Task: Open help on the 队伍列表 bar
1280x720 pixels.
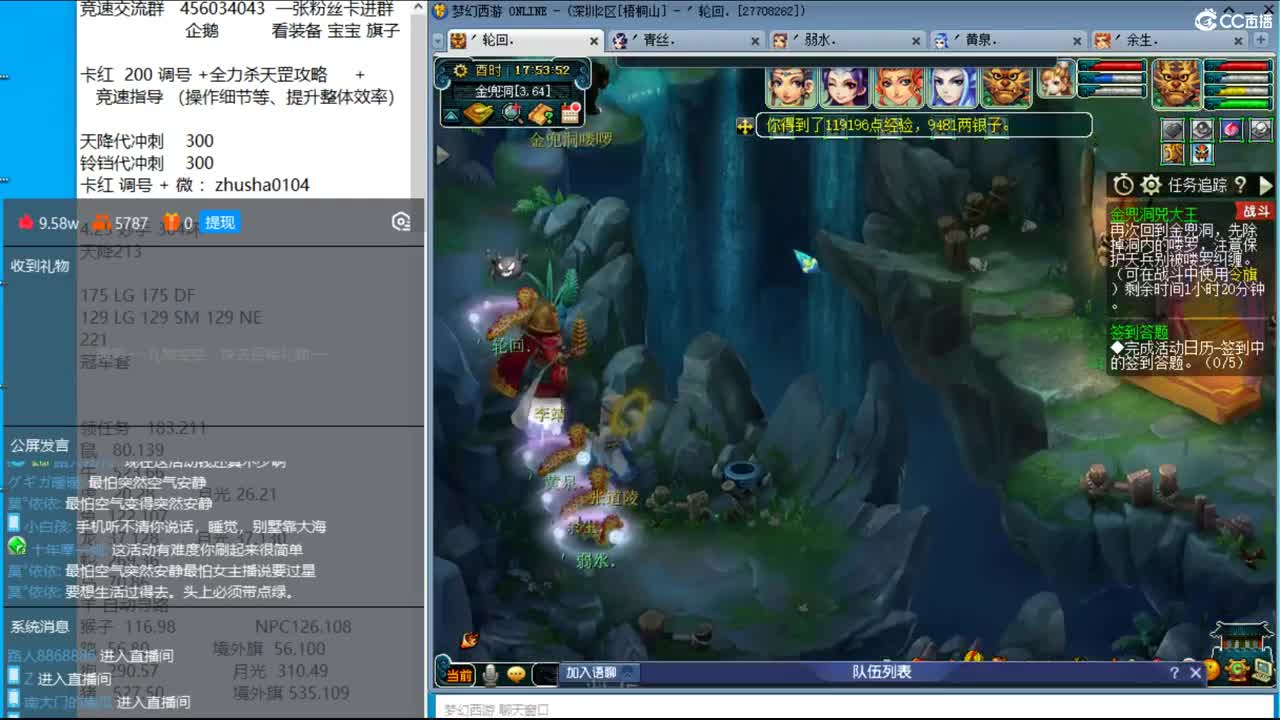Action: tap(1174, 673)
